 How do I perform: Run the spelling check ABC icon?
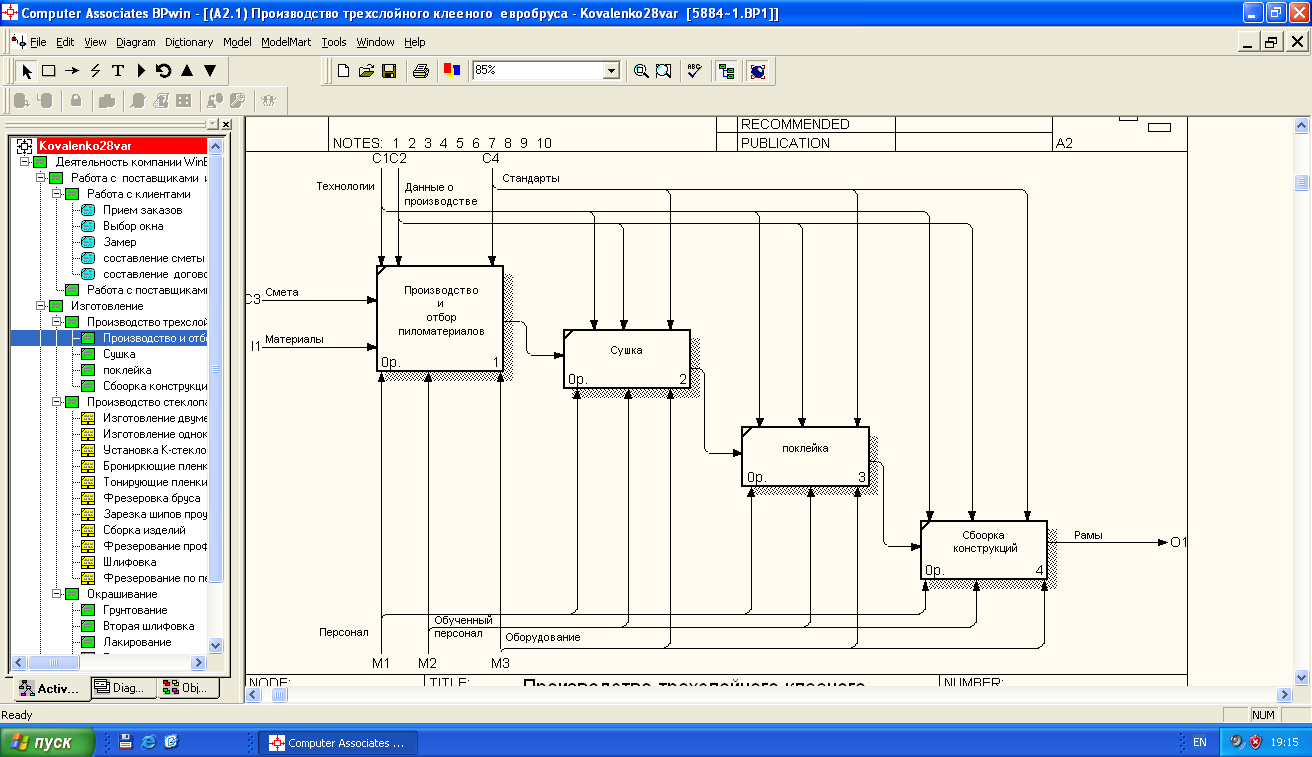[x=695, y=71]
